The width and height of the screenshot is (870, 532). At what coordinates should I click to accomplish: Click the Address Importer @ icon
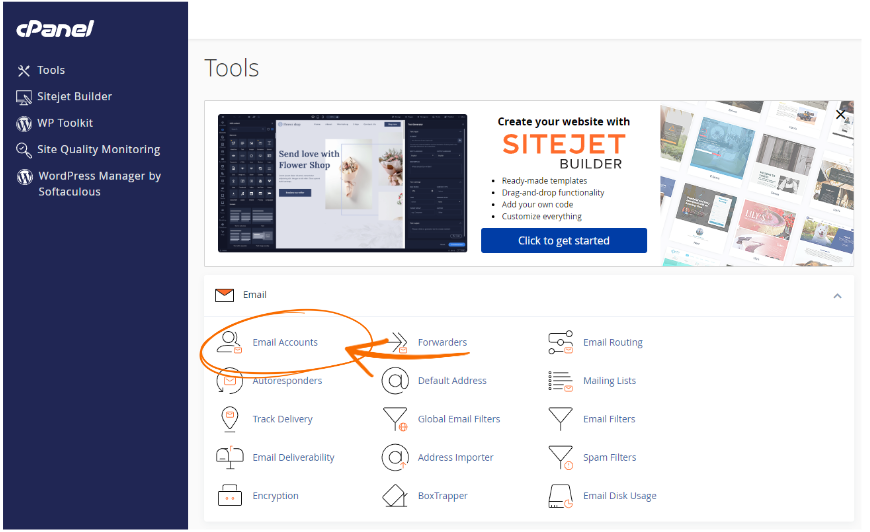point(395,458)
